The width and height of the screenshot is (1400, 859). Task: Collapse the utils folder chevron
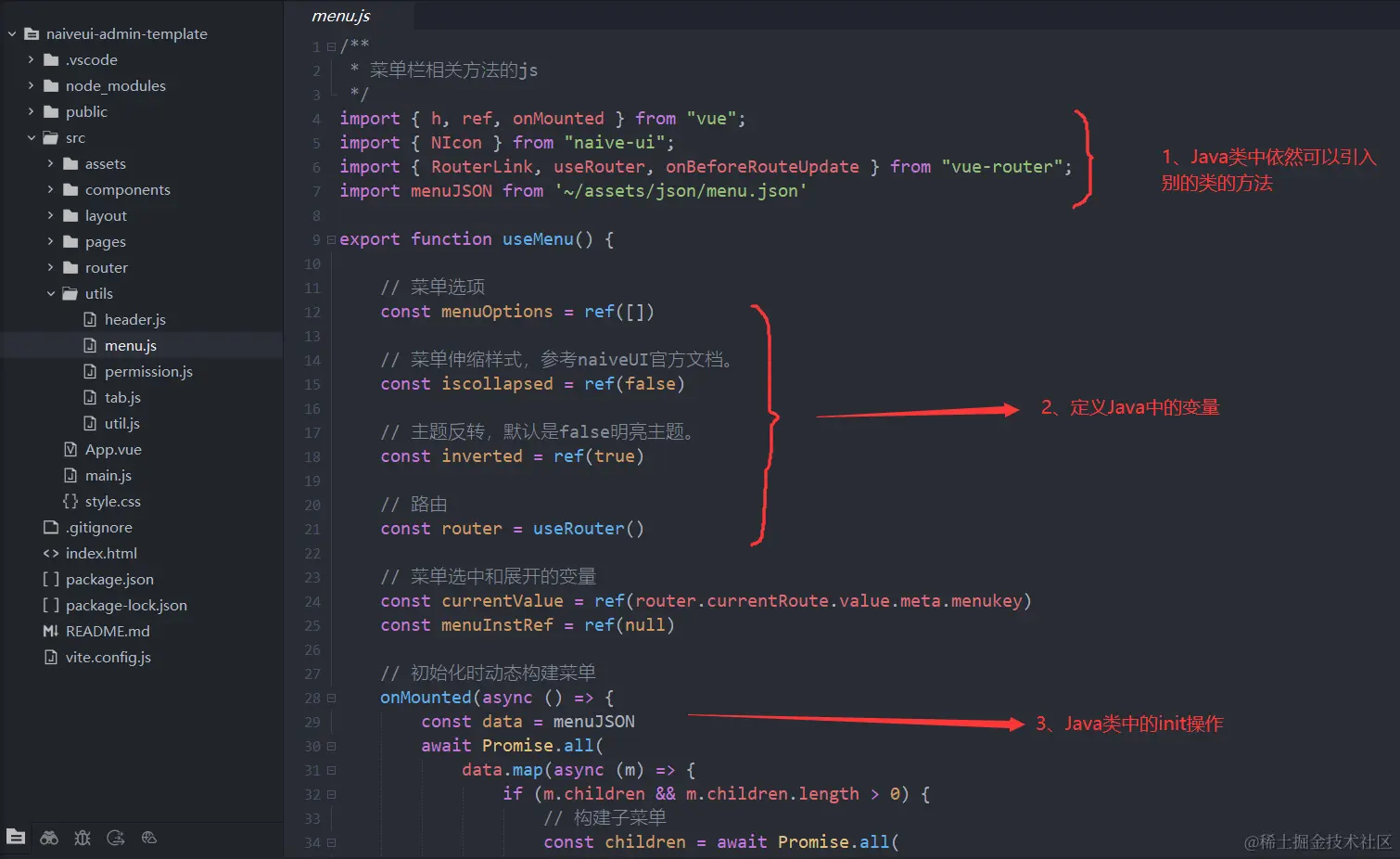click(51, 293)
